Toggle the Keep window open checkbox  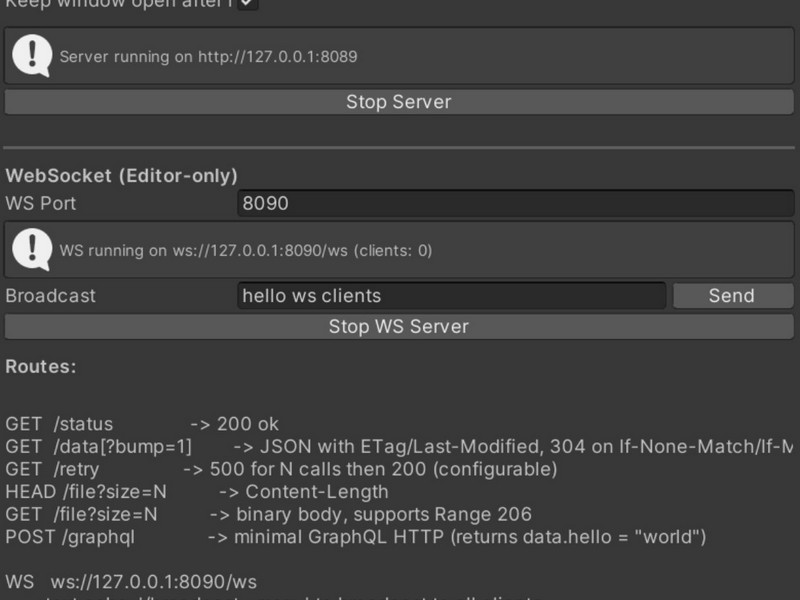coord(248,4)
